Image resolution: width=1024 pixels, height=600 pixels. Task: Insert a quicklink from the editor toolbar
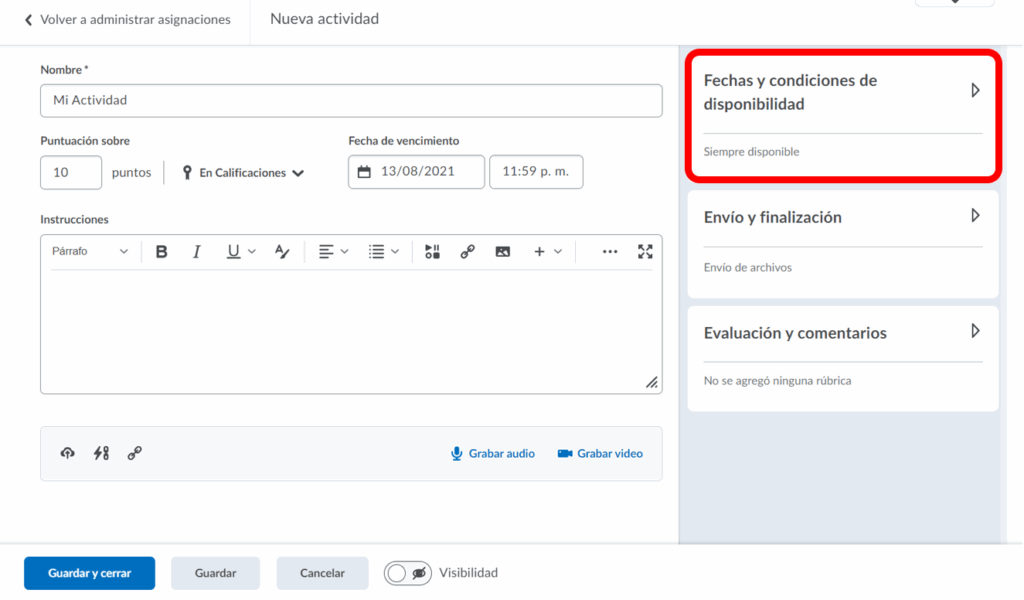click(x=467, y=252)
